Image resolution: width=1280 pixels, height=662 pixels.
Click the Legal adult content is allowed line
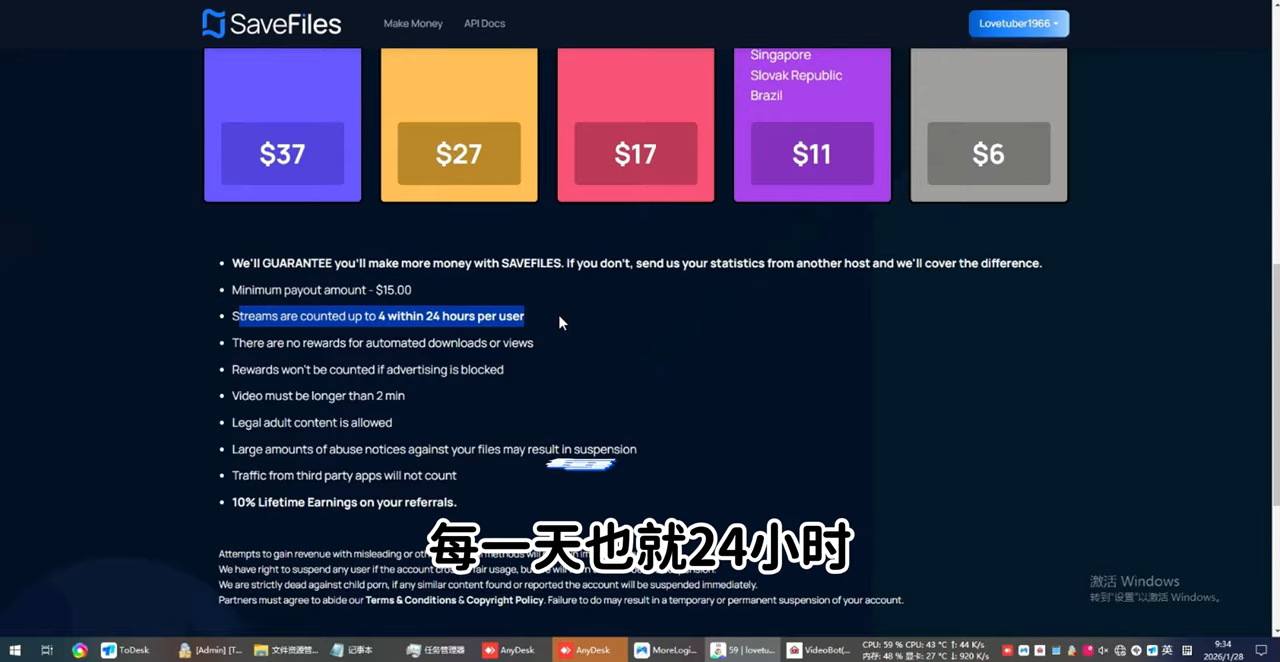pyautogui.click(x=312, y=423)
